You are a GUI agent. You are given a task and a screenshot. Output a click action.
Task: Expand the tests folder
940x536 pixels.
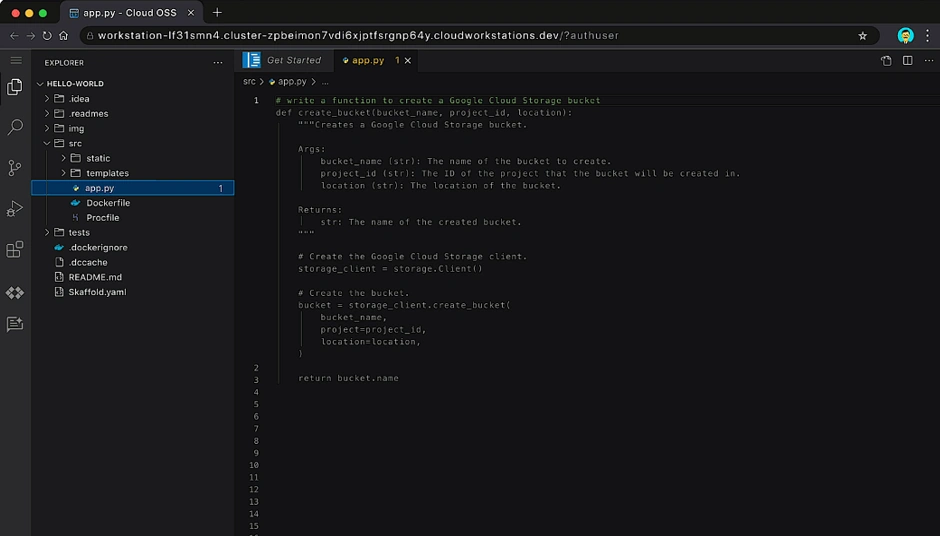47,233
